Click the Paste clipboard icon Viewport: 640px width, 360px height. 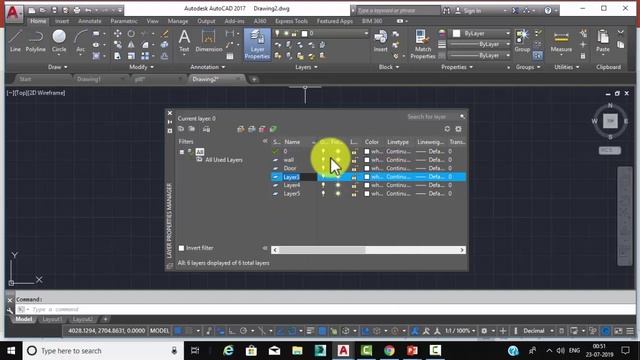click(603, 41)
